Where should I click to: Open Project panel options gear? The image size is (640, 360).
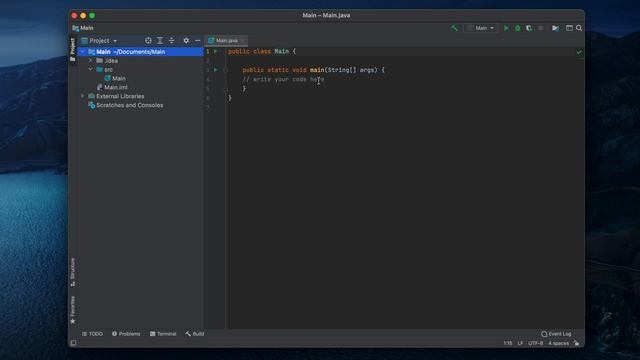[186, 40]
